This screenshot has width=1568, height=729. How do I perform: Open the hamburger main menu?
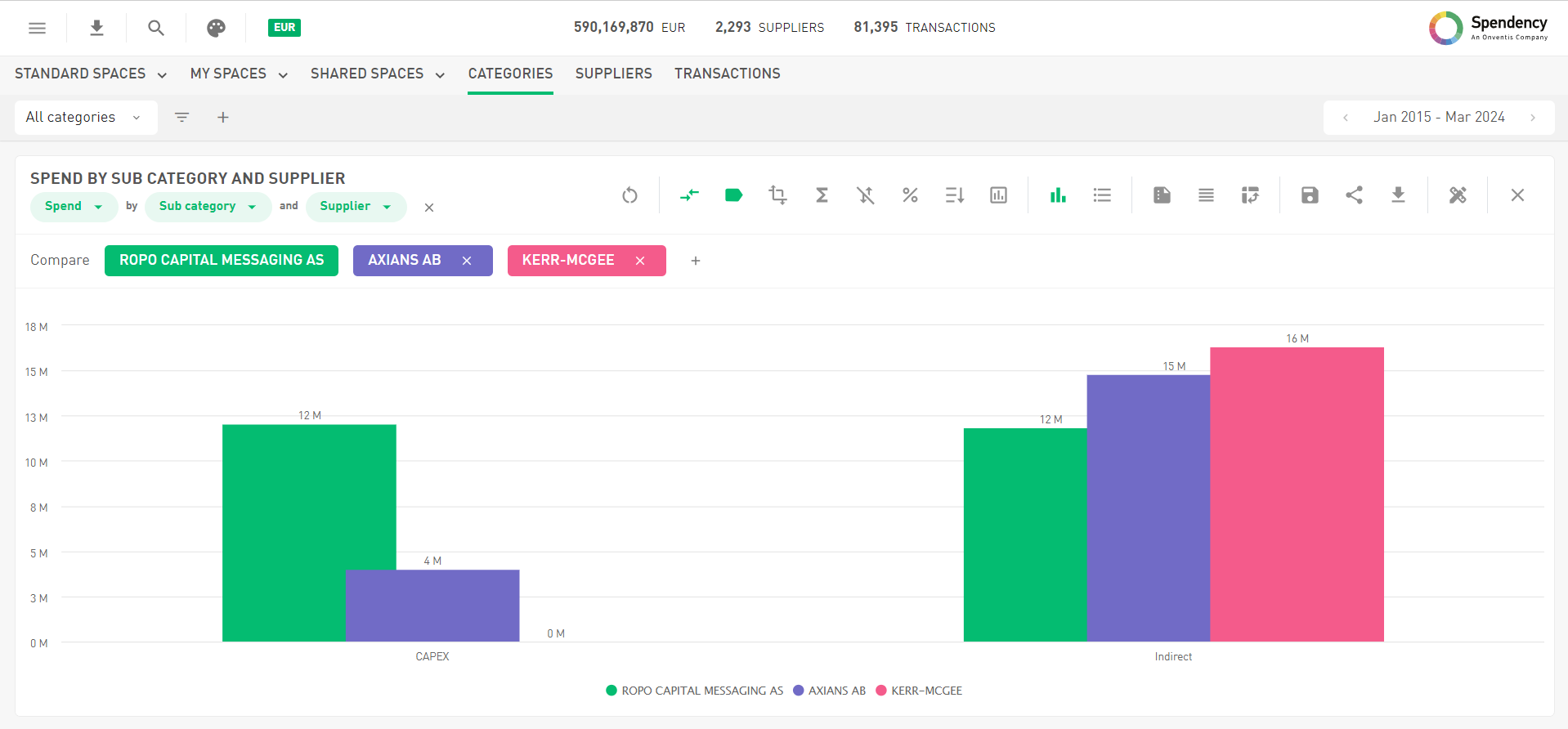pos(37,28)
